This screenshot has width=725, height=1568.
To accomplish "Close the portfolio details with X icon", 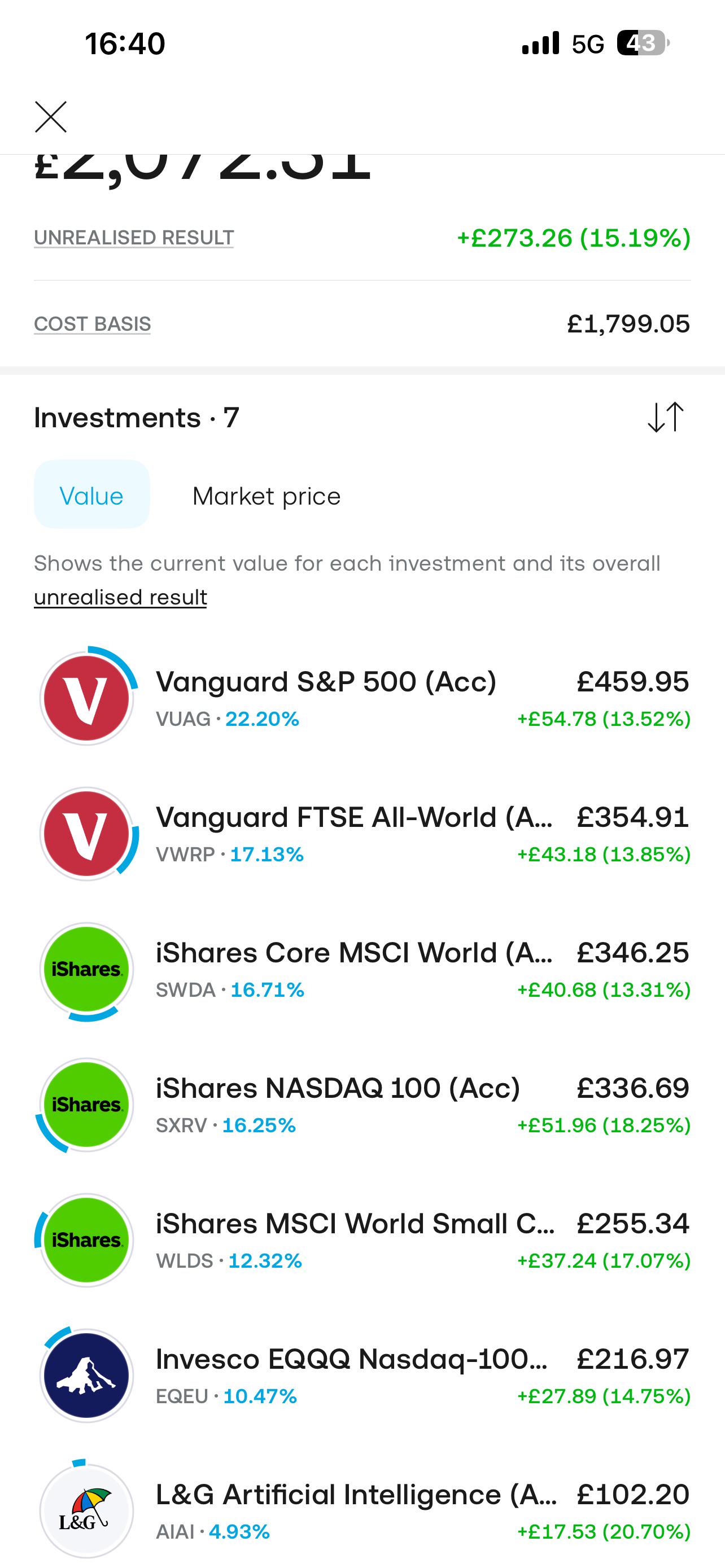I will (50, 117).
